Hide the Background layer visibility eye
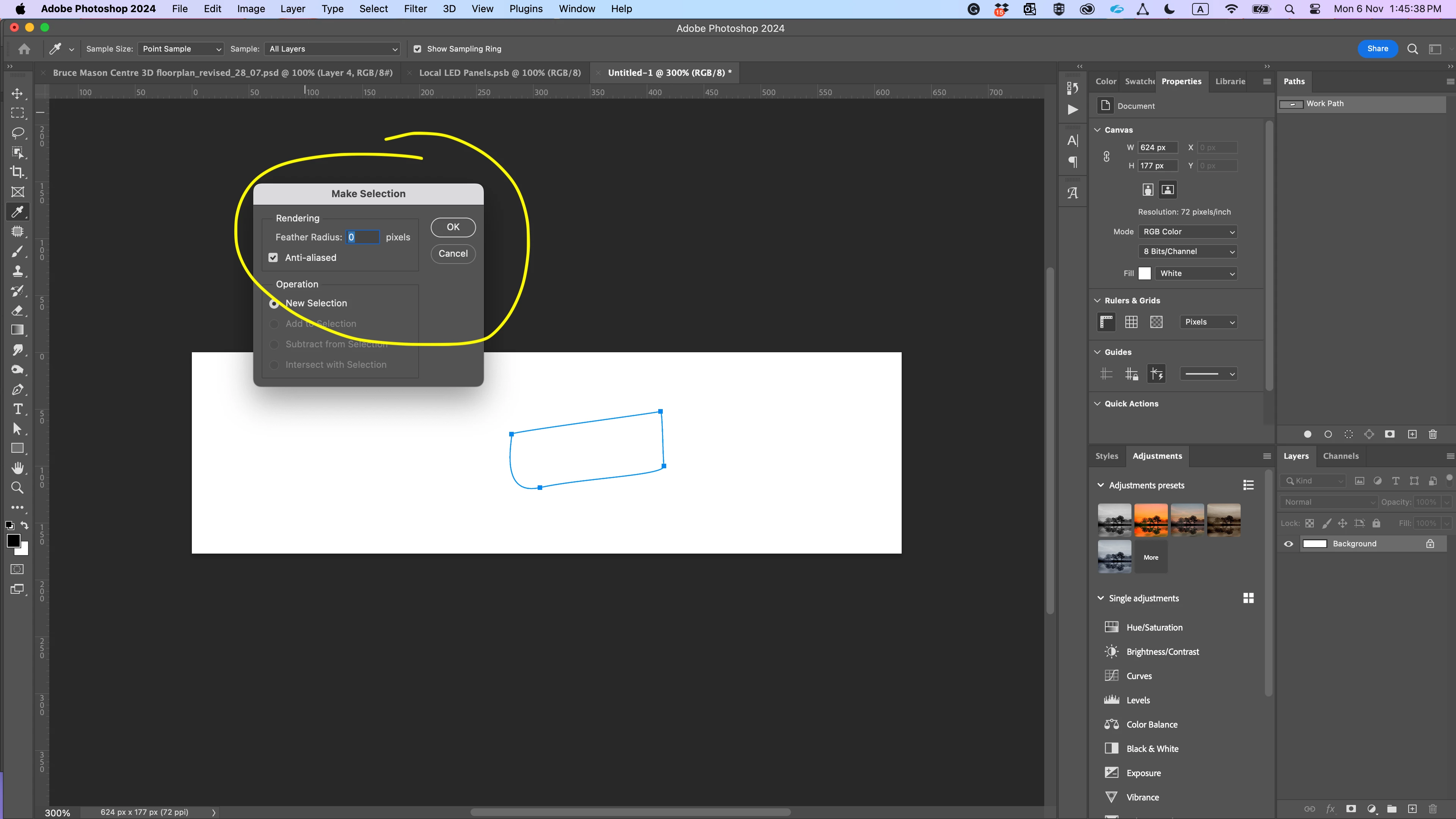 tap(1288, 544)
